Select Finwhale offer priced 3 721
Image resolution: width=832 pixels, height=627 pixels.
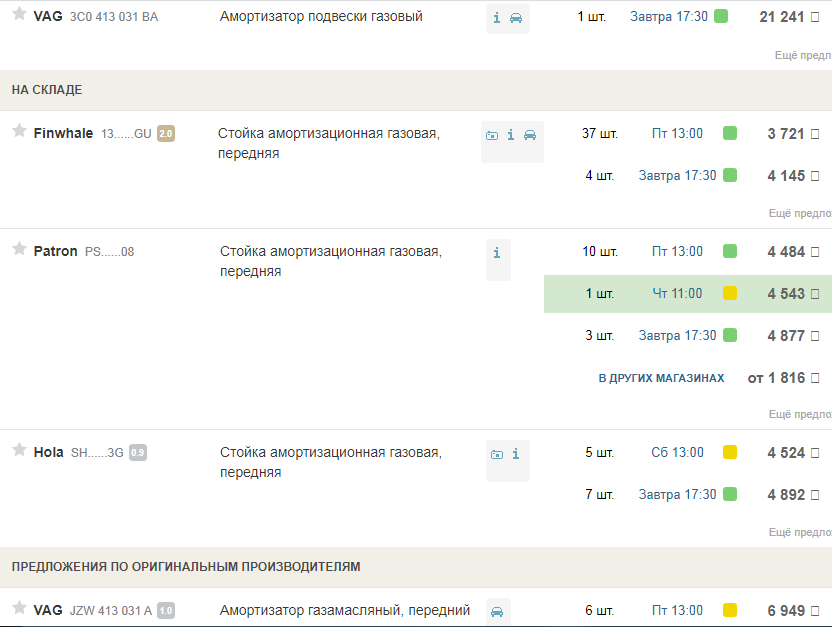tap(785, 134)
